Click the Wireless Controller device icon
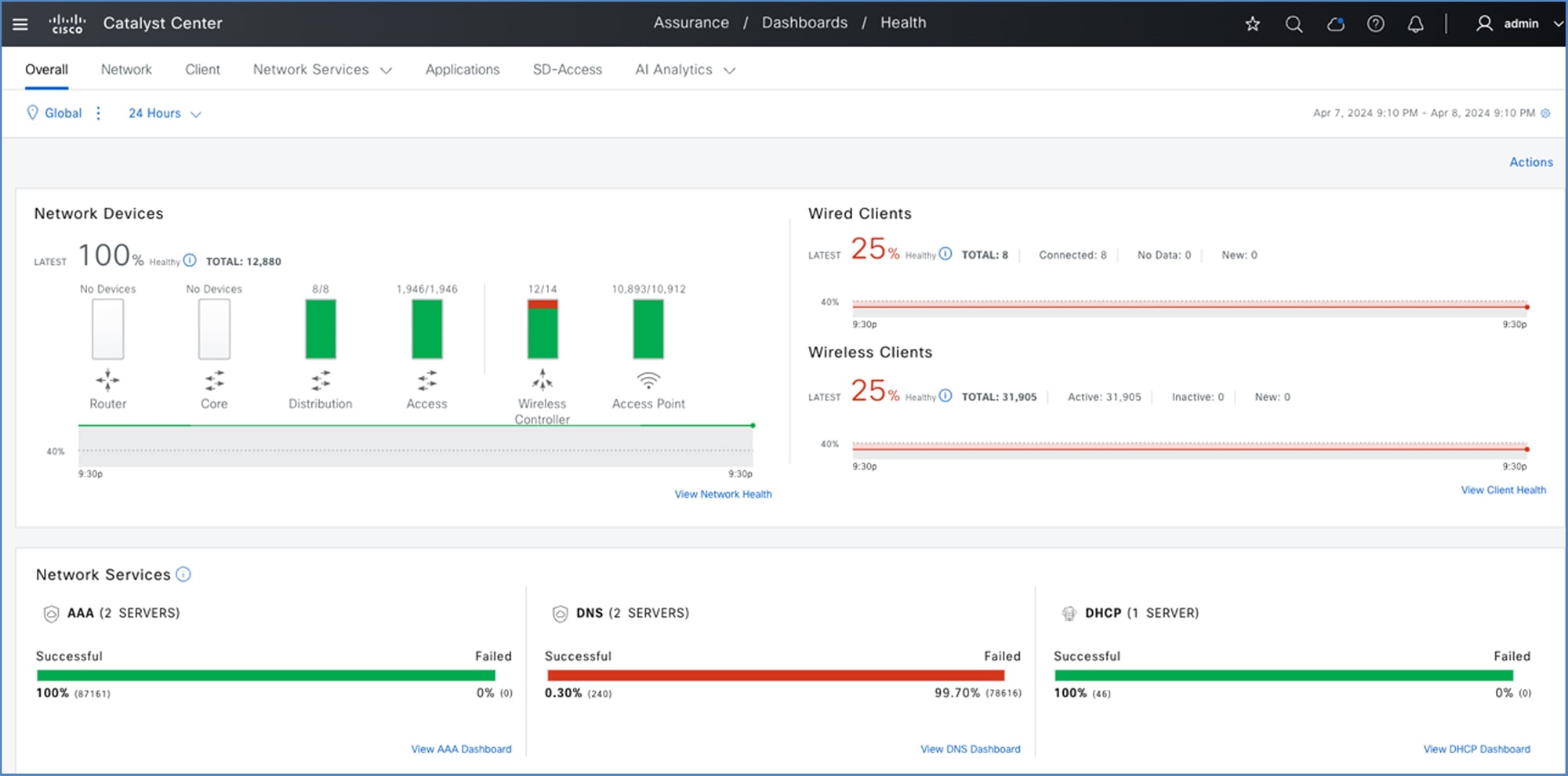The image size is (1568, 776). [543, 380]
